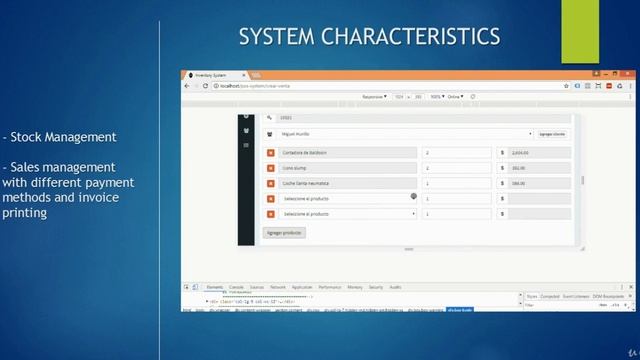Switch to the Security DevTools tab
The image size is (640, 360).
376,287
